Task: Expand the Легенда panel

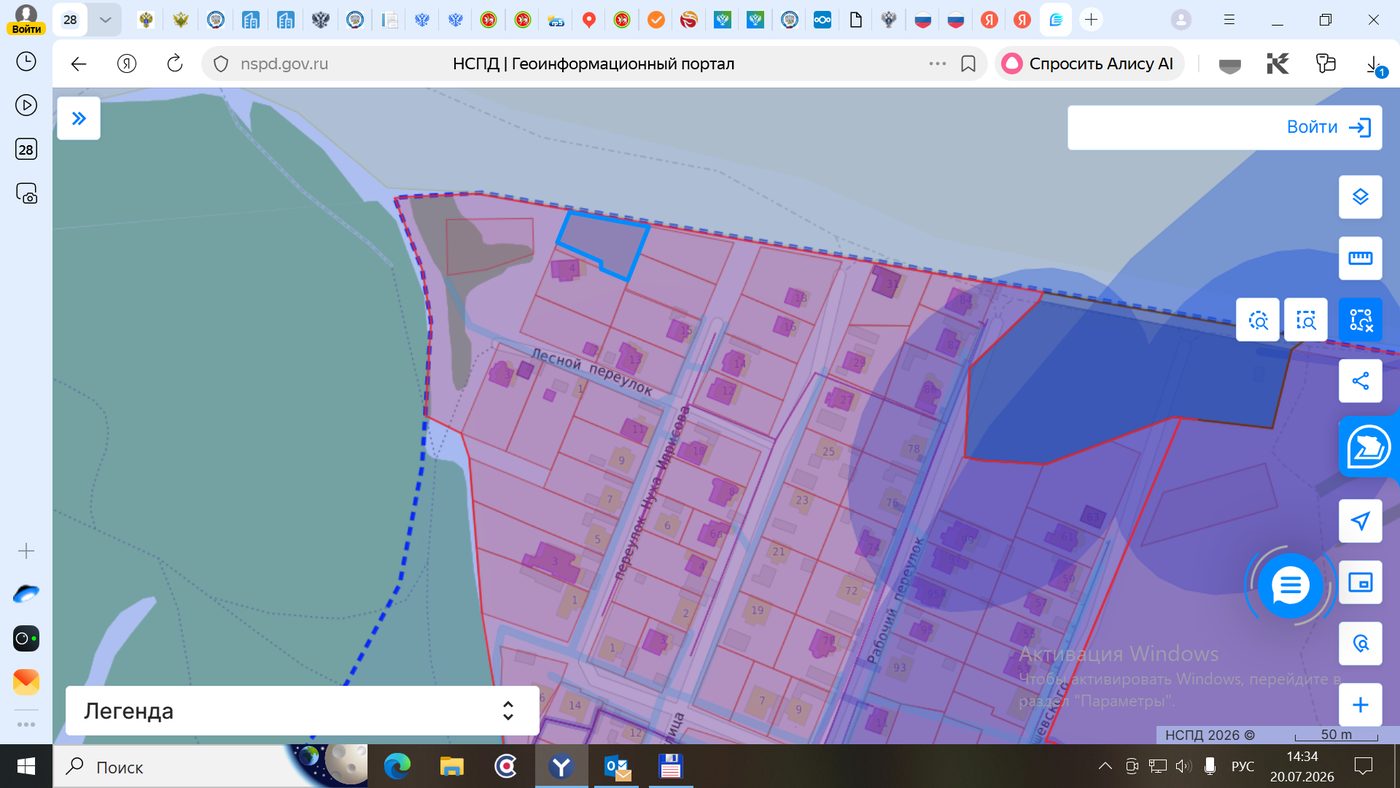Action: point(302,711)
